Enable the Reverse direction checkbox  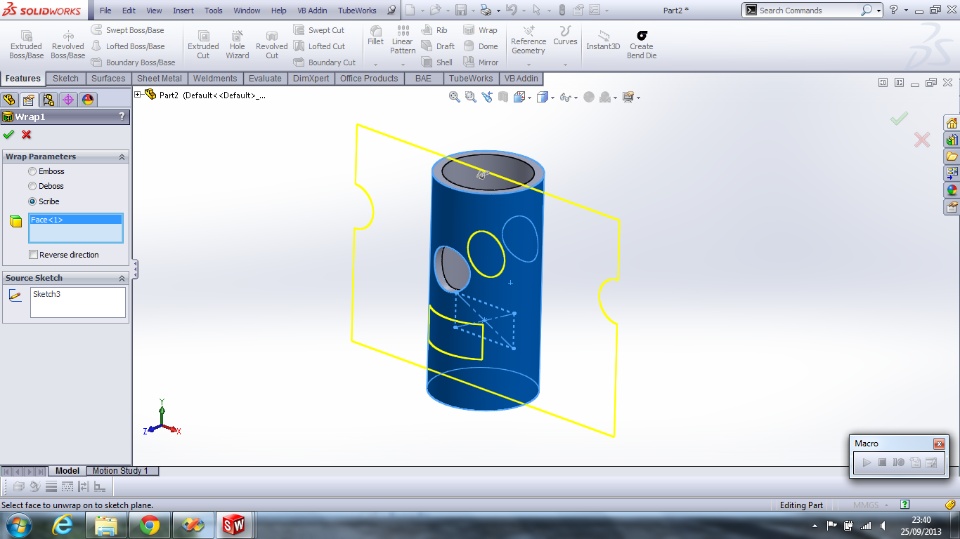click(34, 255)
